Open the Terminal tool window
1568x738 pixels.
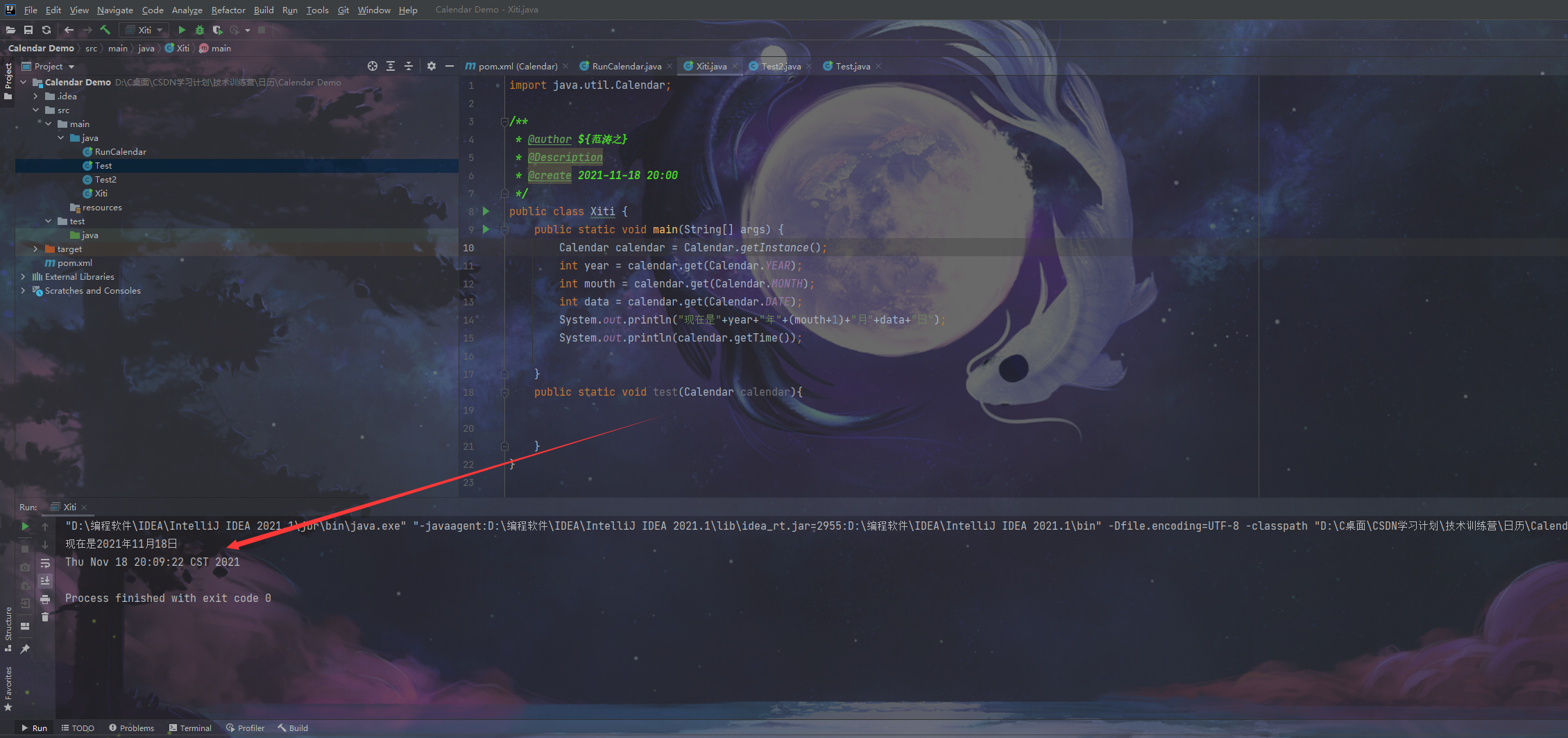click(x=190, y=728)
